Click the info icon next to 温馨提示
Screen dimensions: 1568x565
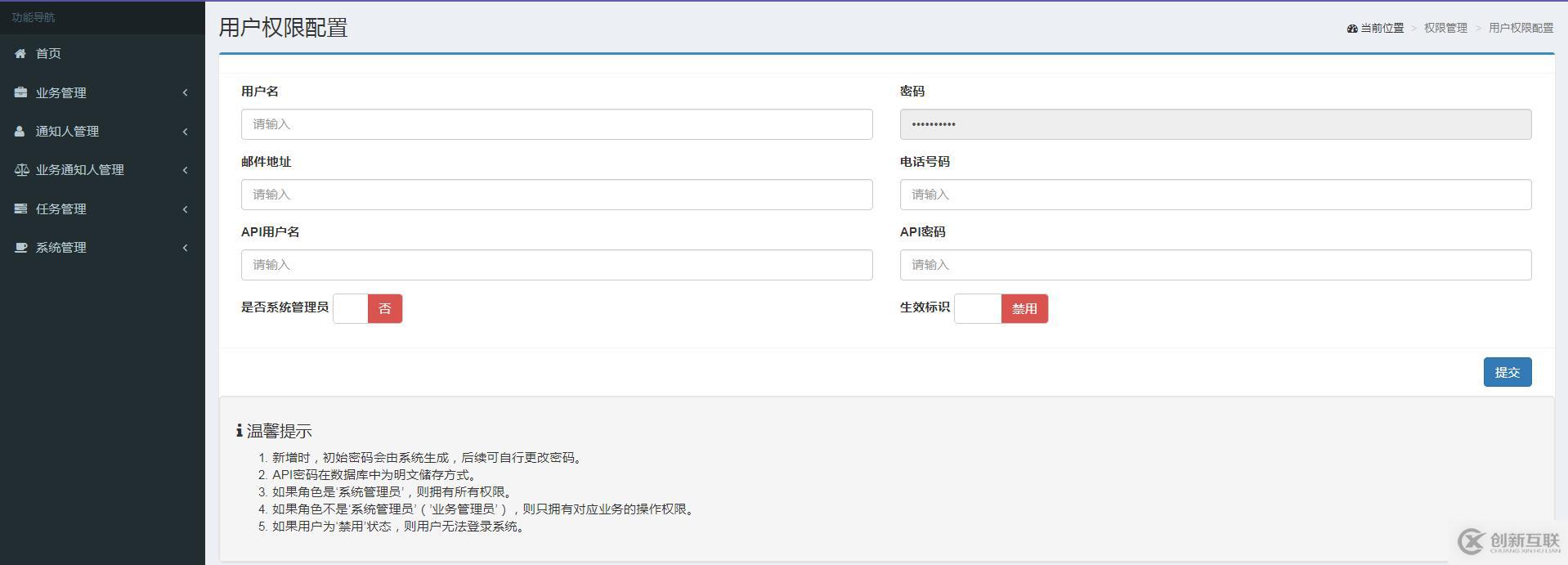239,431
